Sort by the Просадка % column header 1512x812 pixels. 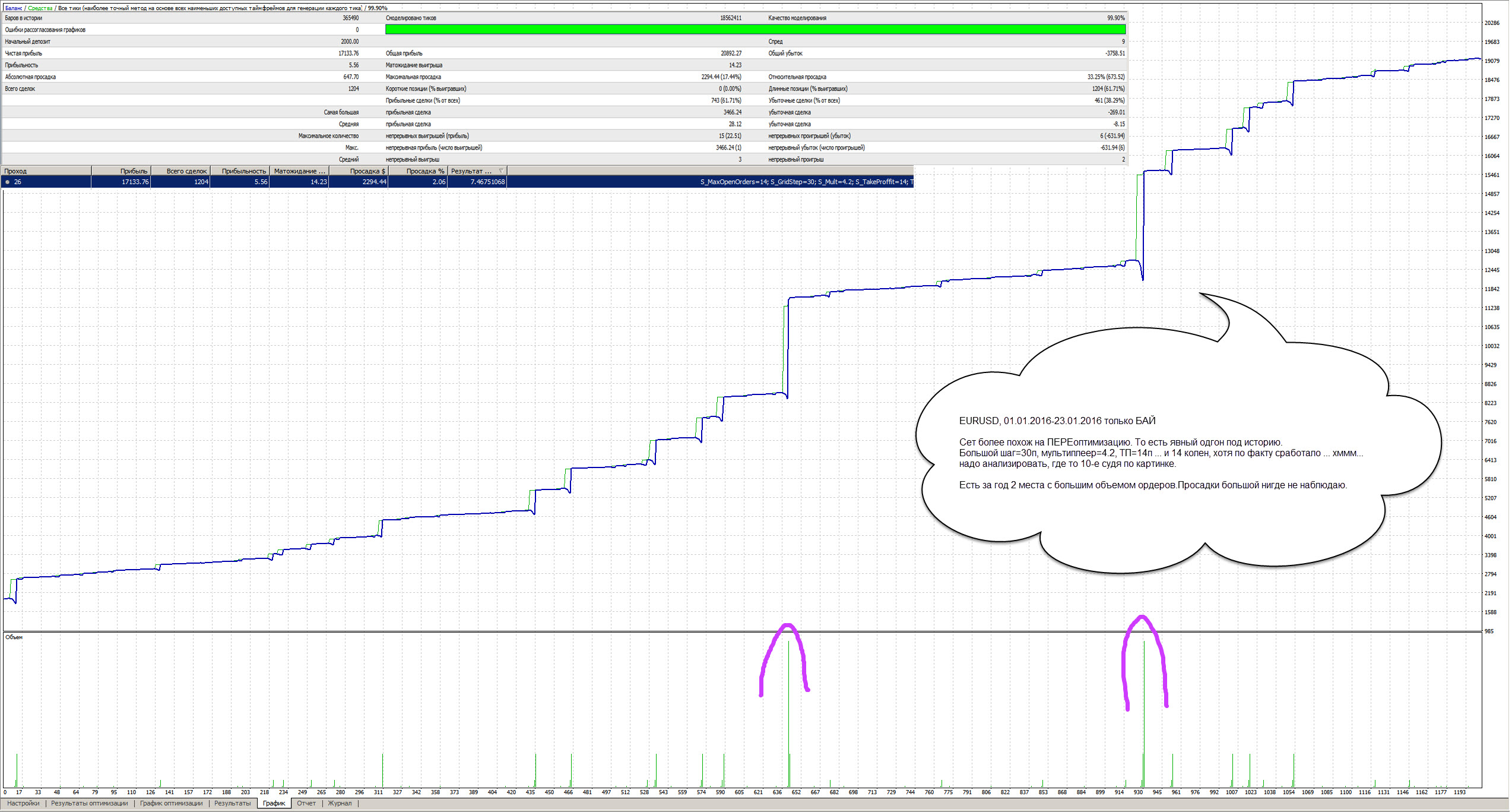coord(418,171)
